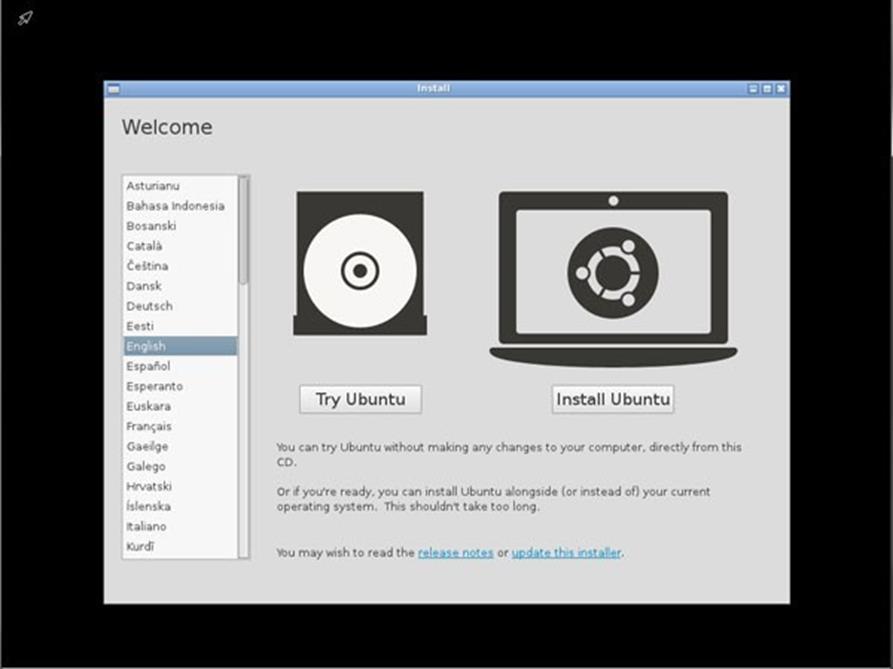Select Galego language
The height and width of the screenshot is (669, 893).
pos(180,466)
